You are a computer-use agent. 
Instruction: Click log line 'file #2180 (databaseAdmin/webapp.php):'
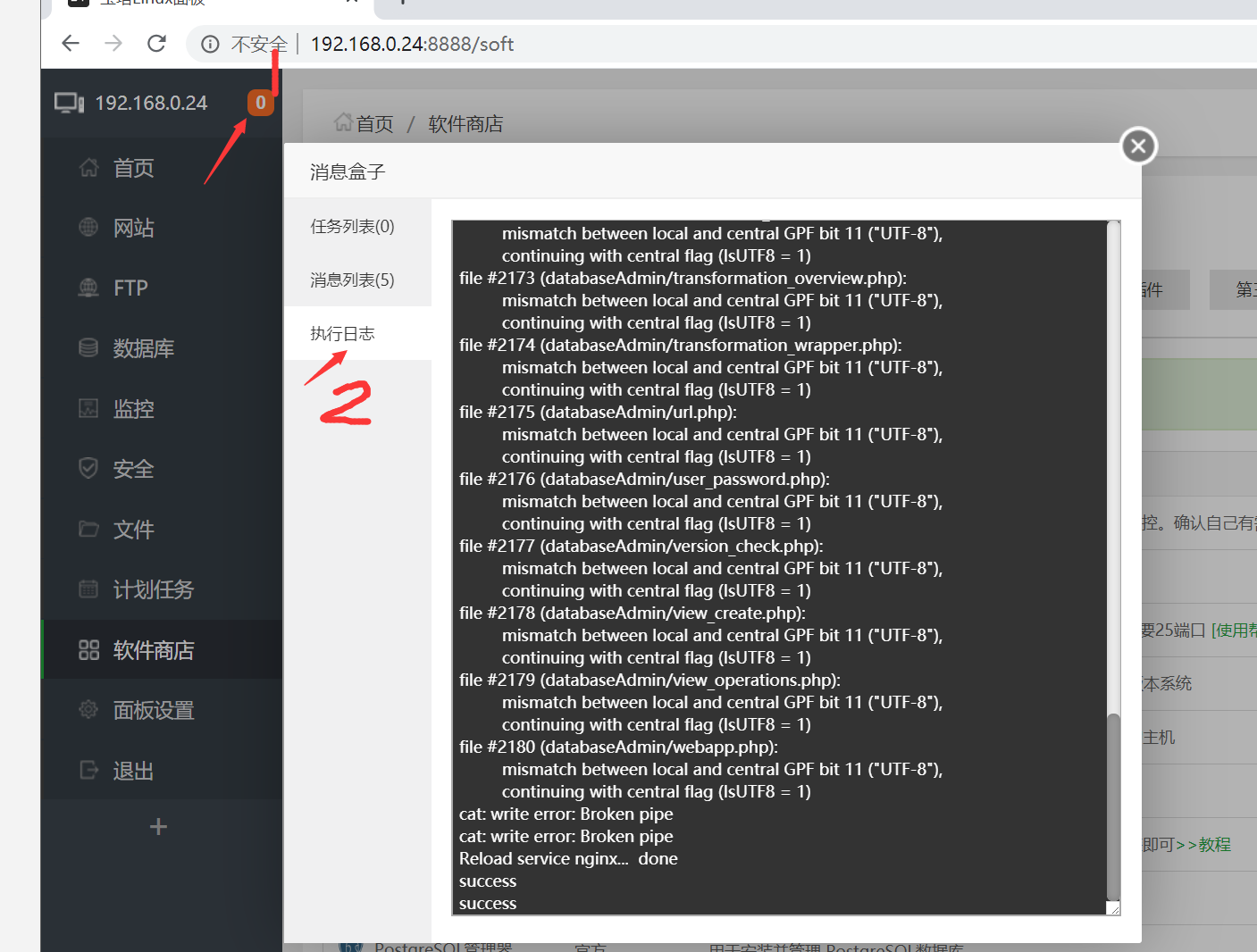618,747
